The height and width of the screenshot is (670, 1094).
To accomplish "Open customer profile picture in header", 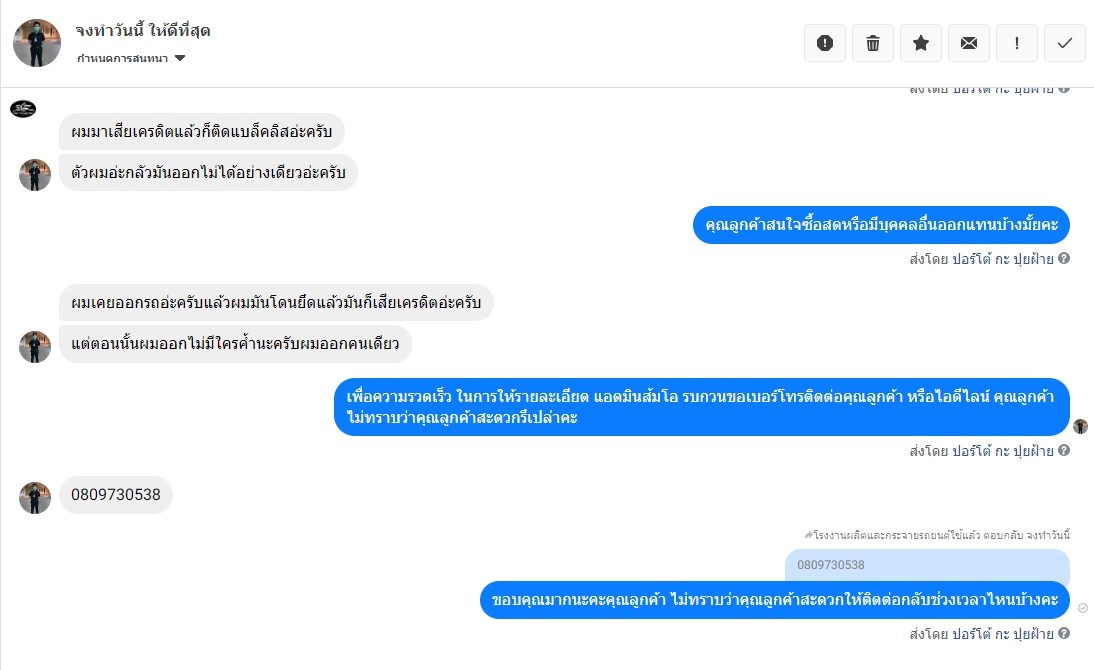I will pyautogui.click(x=37, y=43).
